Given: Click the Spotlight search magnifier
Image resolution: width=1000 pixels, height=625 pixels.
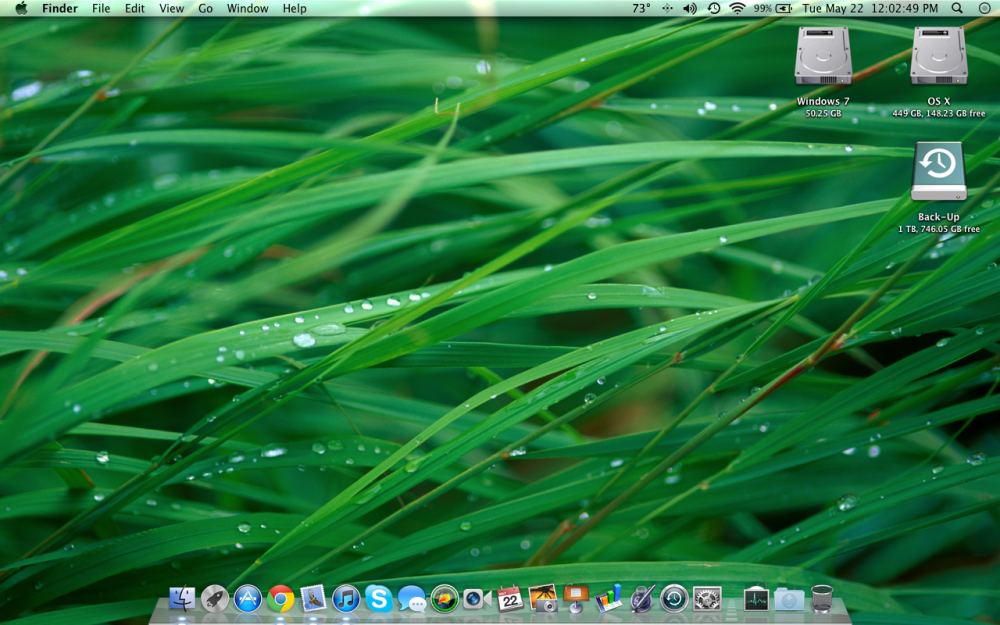Looking at the screenshot, I should [x=957, y=8].
